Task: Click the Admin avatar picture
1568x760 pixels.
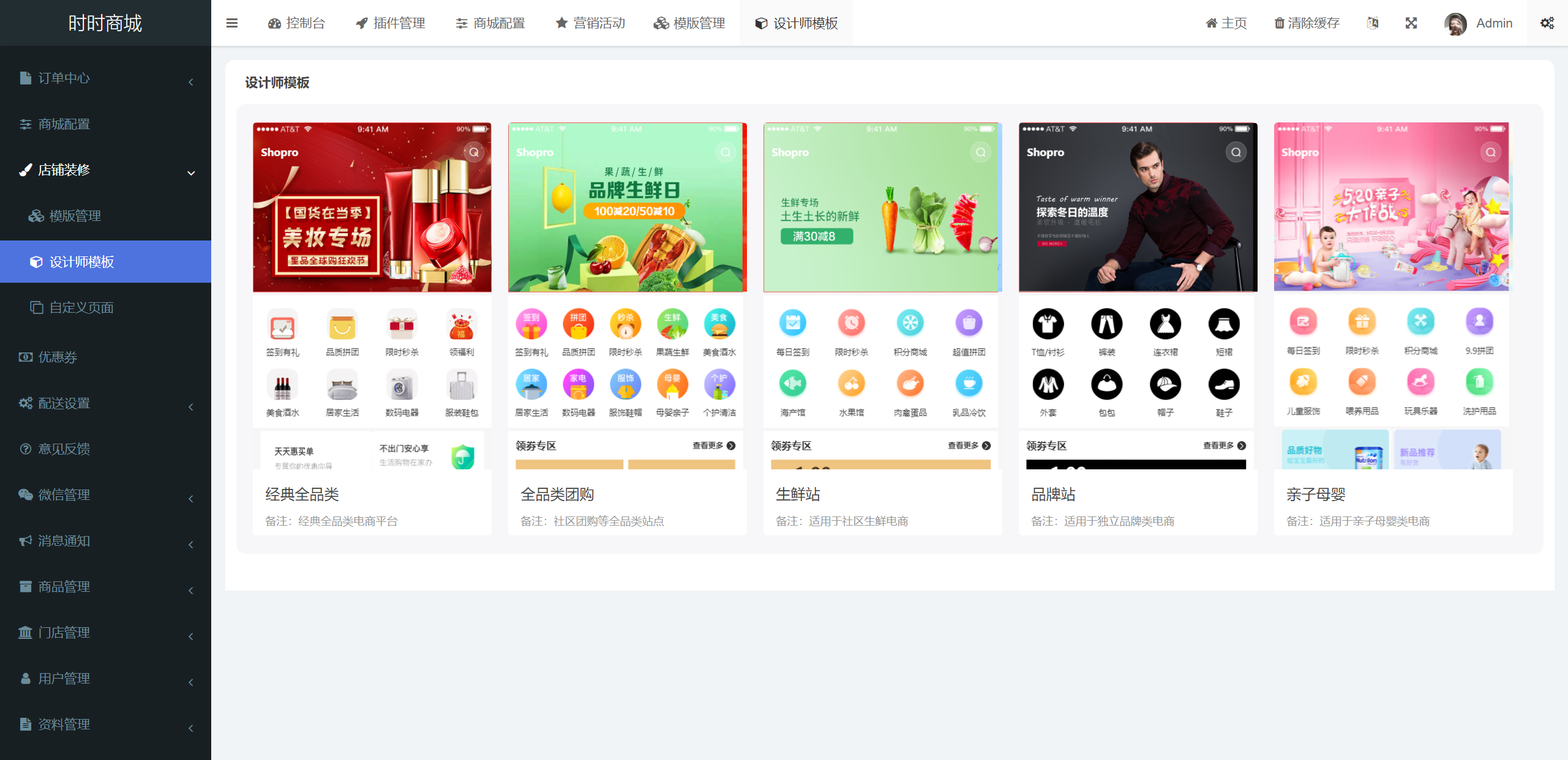Action: (1455, 24)
